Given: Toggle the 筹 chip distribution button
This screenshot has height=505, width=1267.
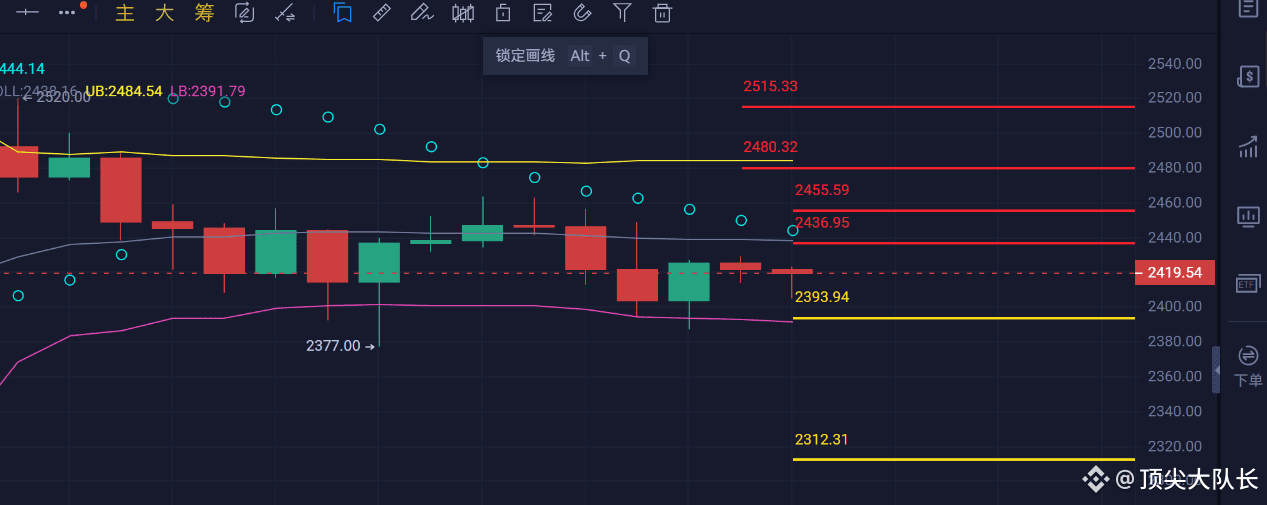Looking at the screenshot, I should click(x=204, y=13).
